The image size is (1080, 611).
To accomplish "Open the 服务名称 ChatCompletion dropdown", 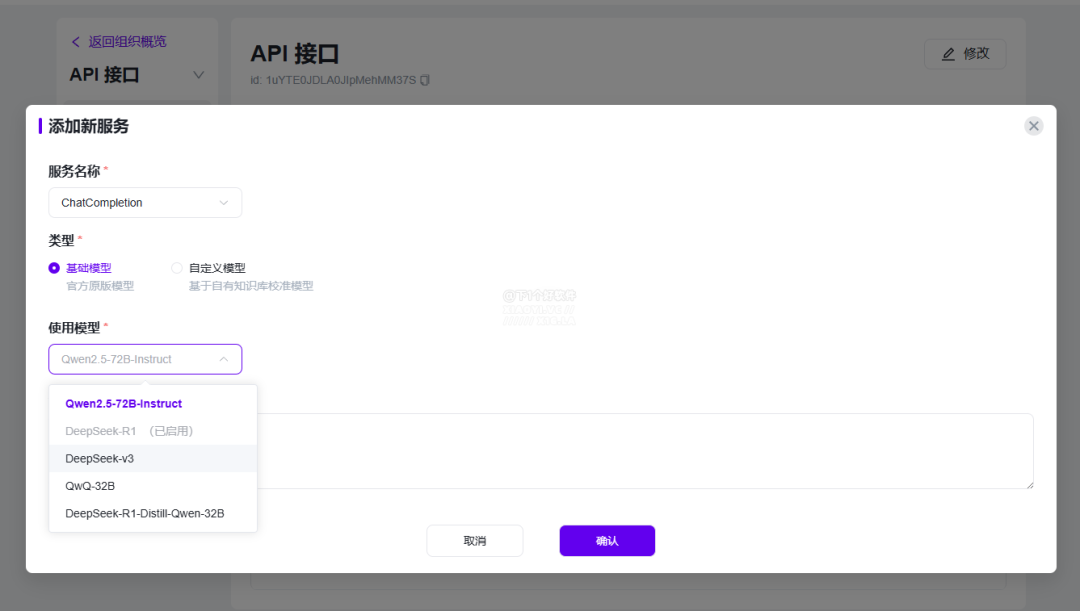I will coord(145,203).
